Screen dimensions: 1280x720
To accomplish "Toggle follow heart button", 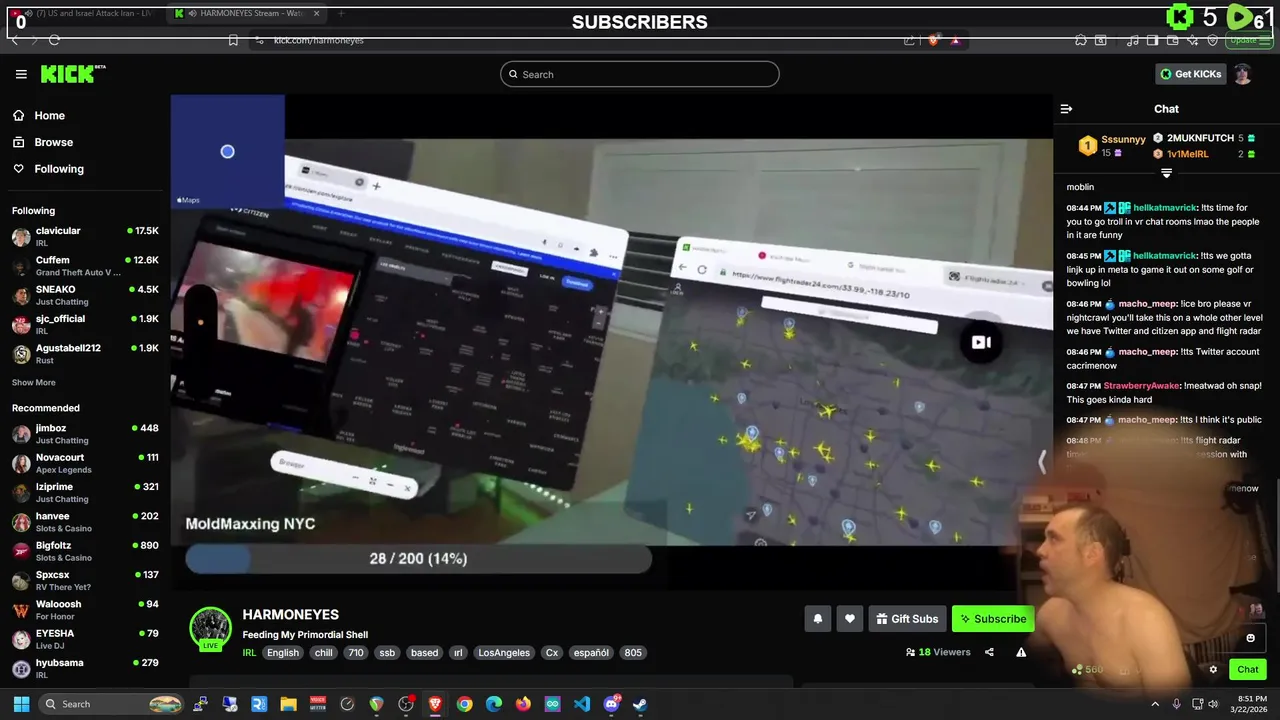I will tap(849, 619).
